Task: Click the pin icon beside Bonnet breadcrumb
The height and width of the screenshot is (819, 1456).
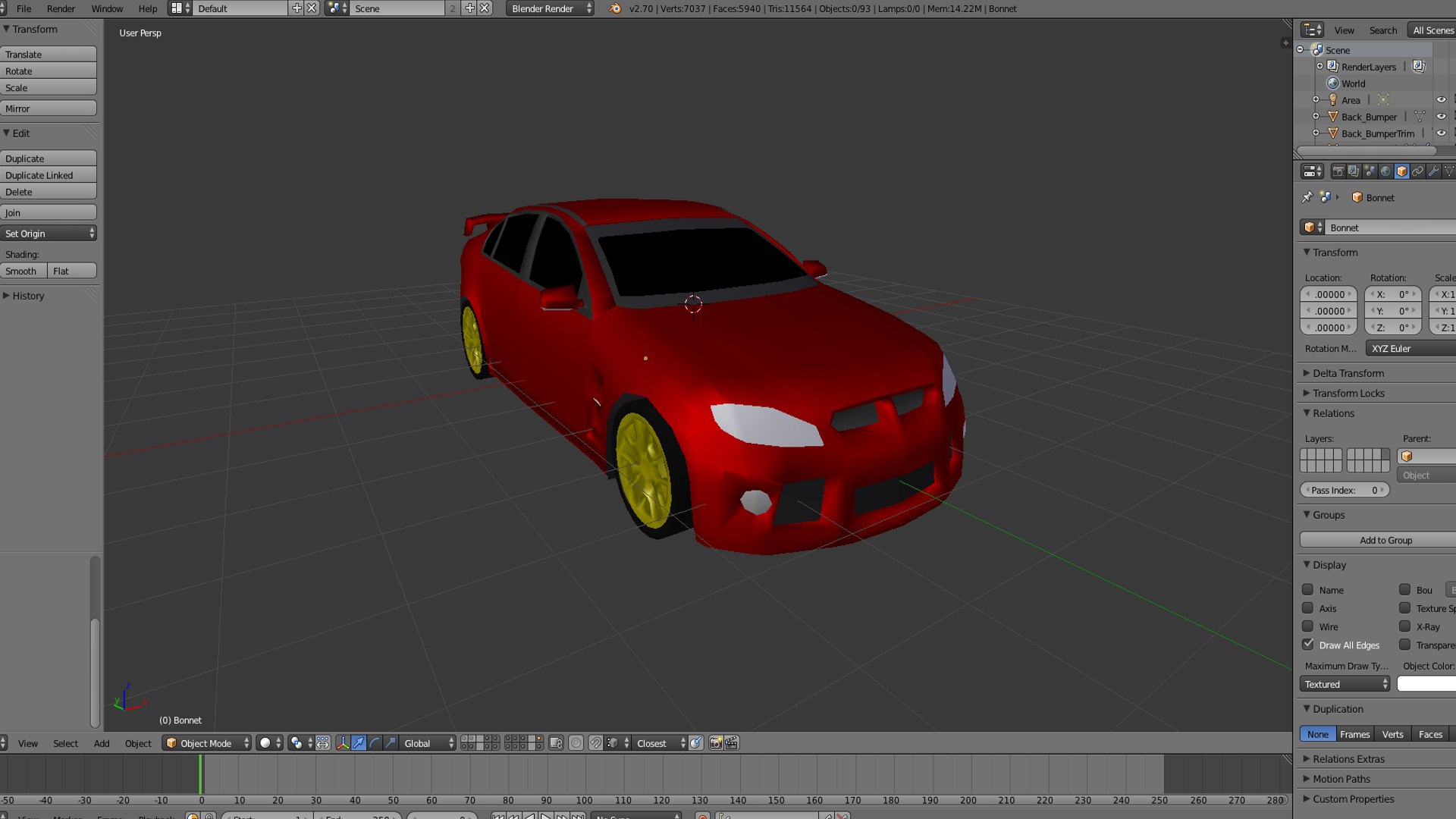Action: pos(1307,197)
